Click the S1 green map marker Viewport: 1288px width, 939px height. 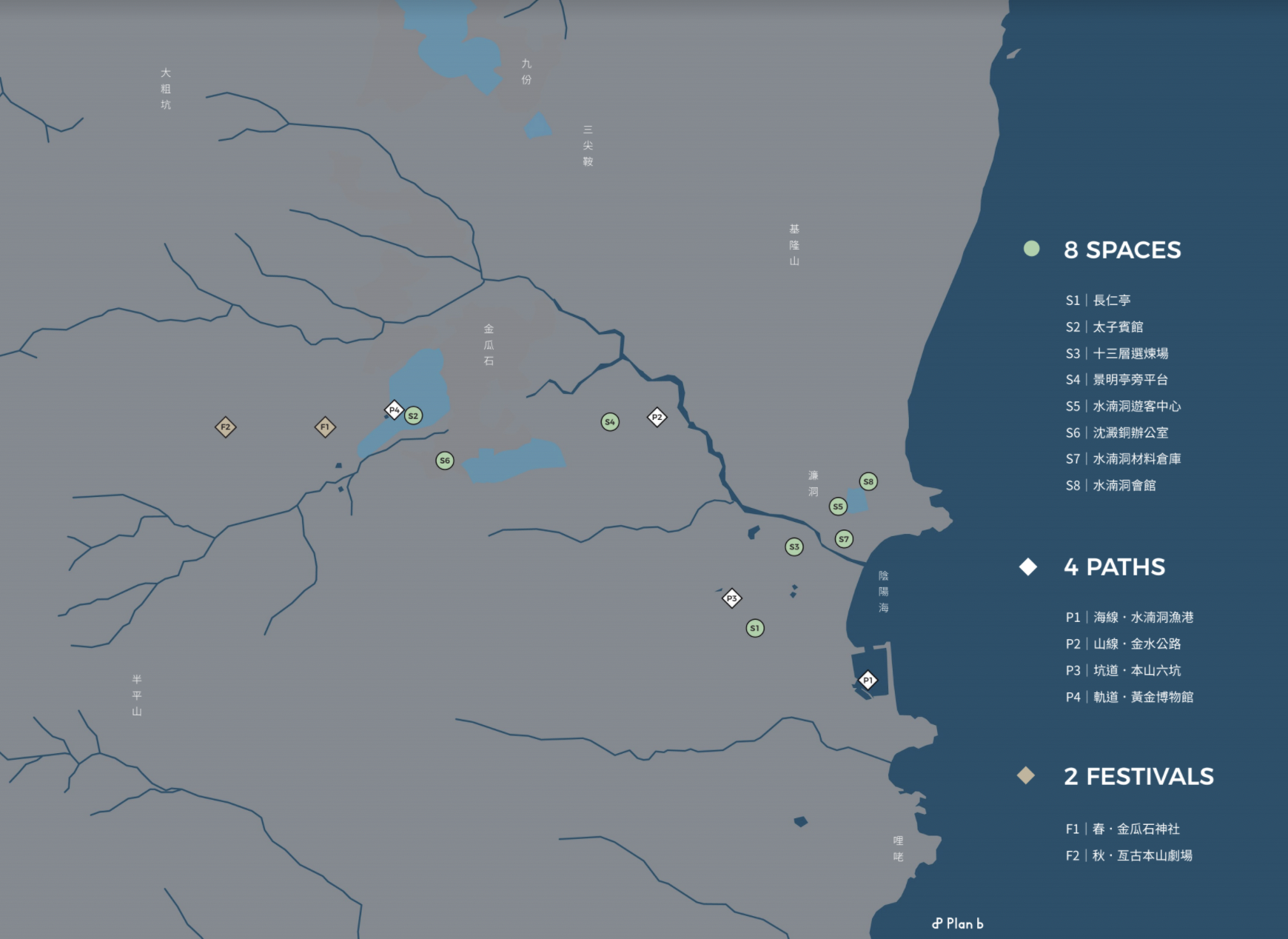(755, 628)
